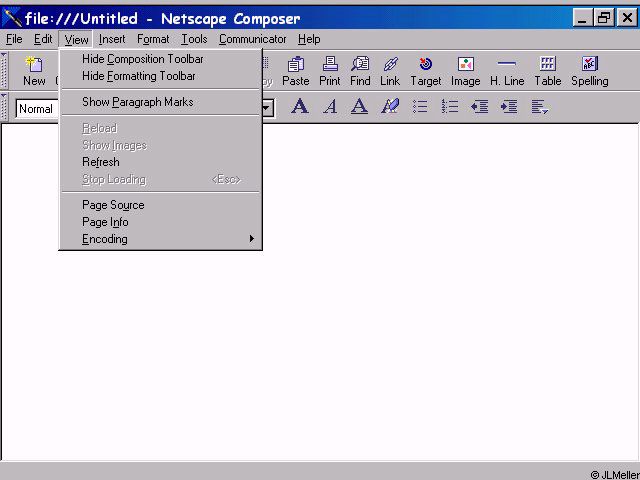Insert a Table from the toolbar
Image resolution: width=640 pixels, height=480 pixels.
548,71
